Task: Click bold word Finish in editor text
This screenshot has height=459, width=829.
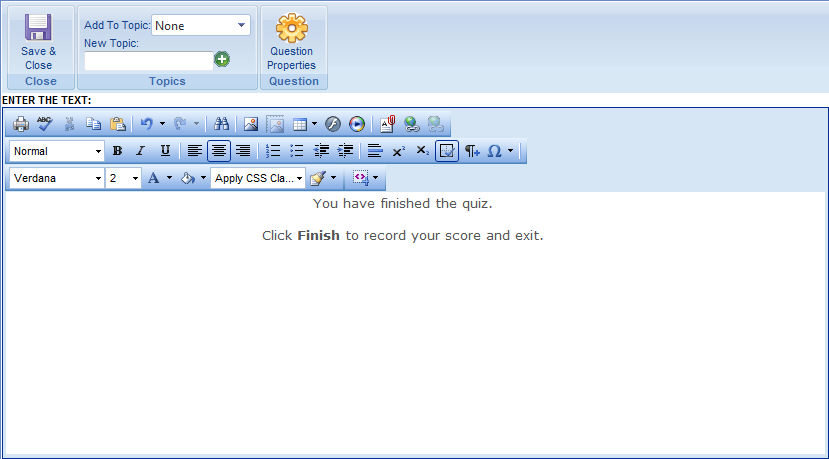Action: [318, 235]
